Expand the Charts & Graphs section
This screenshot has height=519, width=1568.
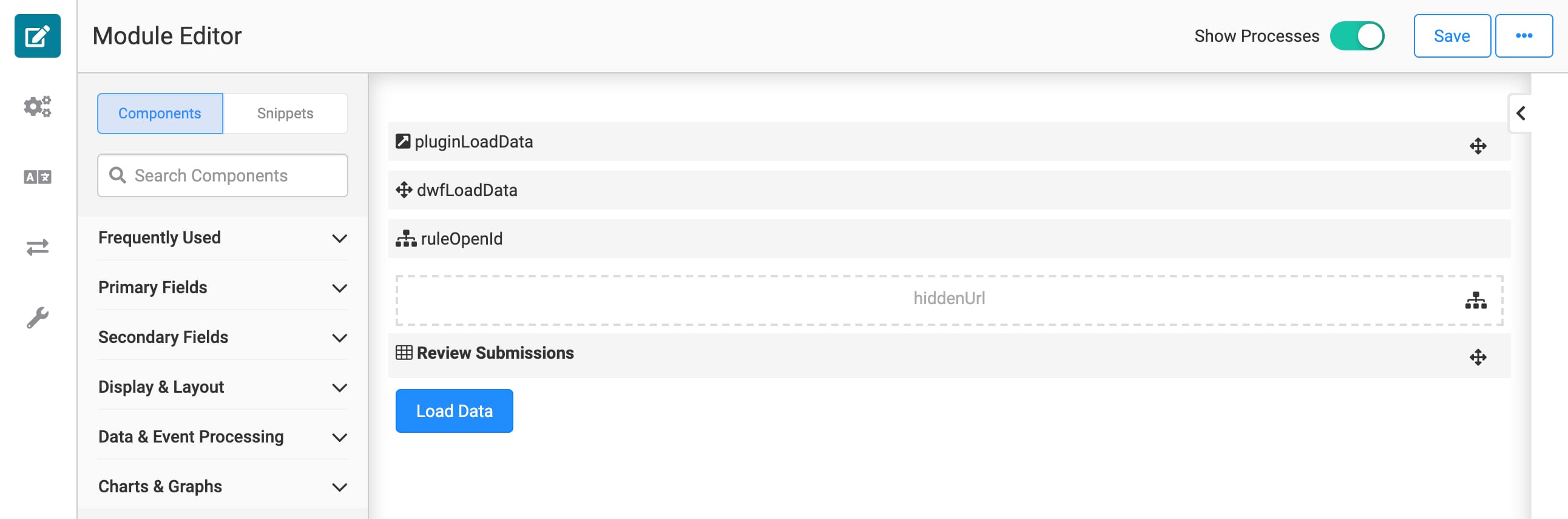click(x=223, y=487)
